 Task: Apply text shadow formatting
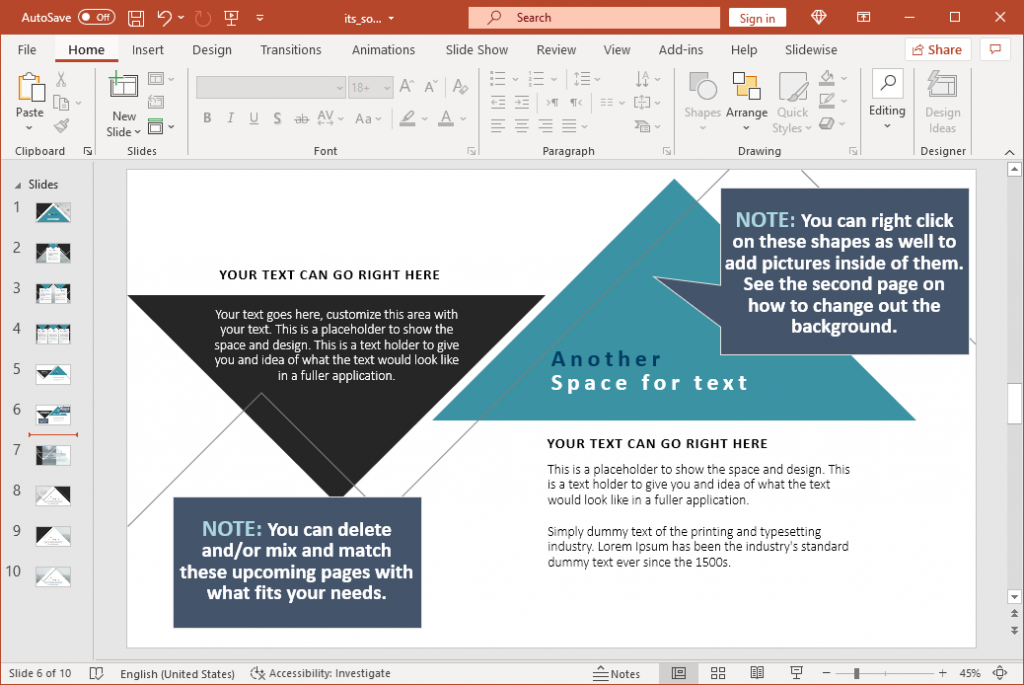pyautogui.click(x=278, y=118)
